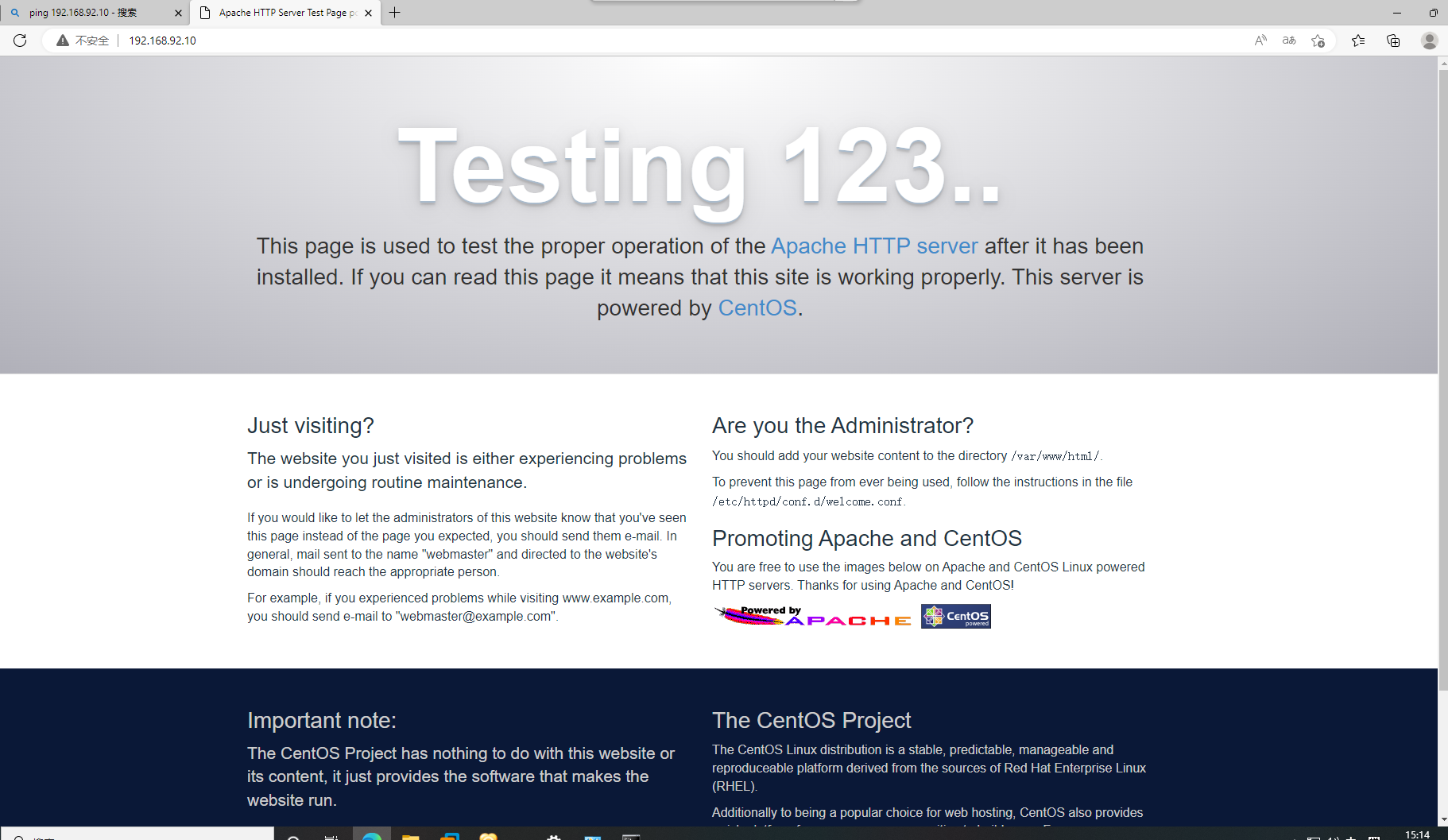Minimize the browser window

pyautogui.click(x=1397, y=13)
